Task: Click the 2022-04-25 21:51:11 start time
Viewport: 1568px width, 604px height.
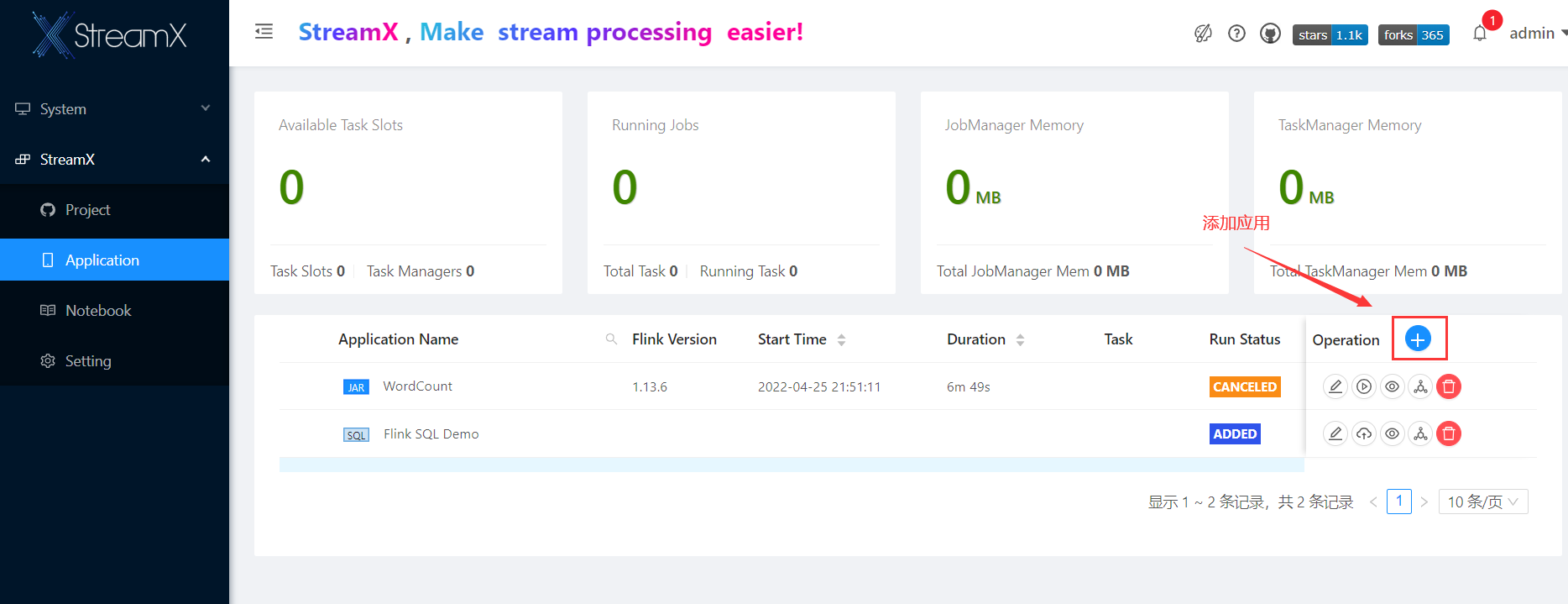Action: coord(819,386)
